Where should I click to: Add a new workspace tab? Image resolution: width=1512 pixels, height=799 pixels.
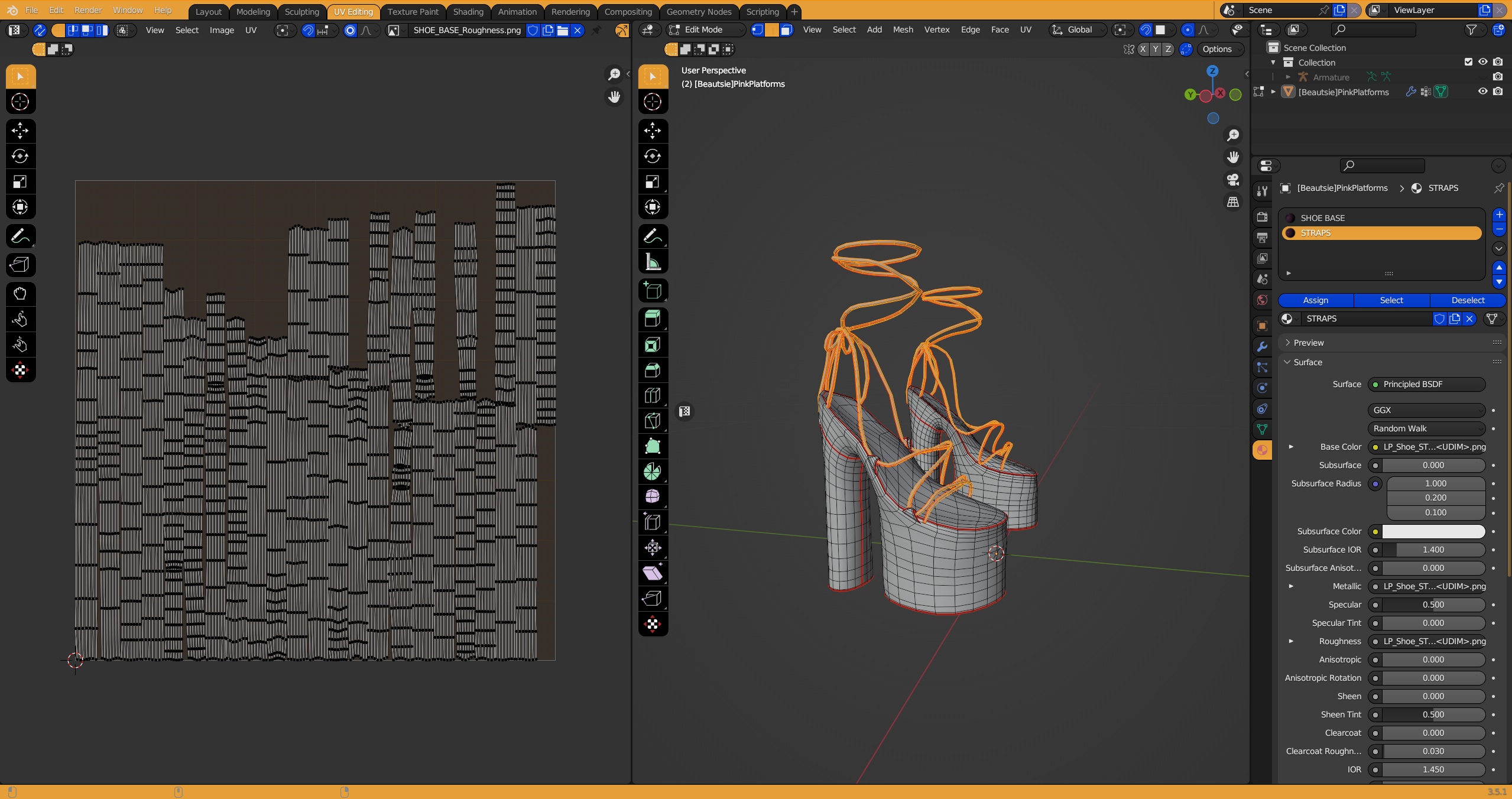794,11
